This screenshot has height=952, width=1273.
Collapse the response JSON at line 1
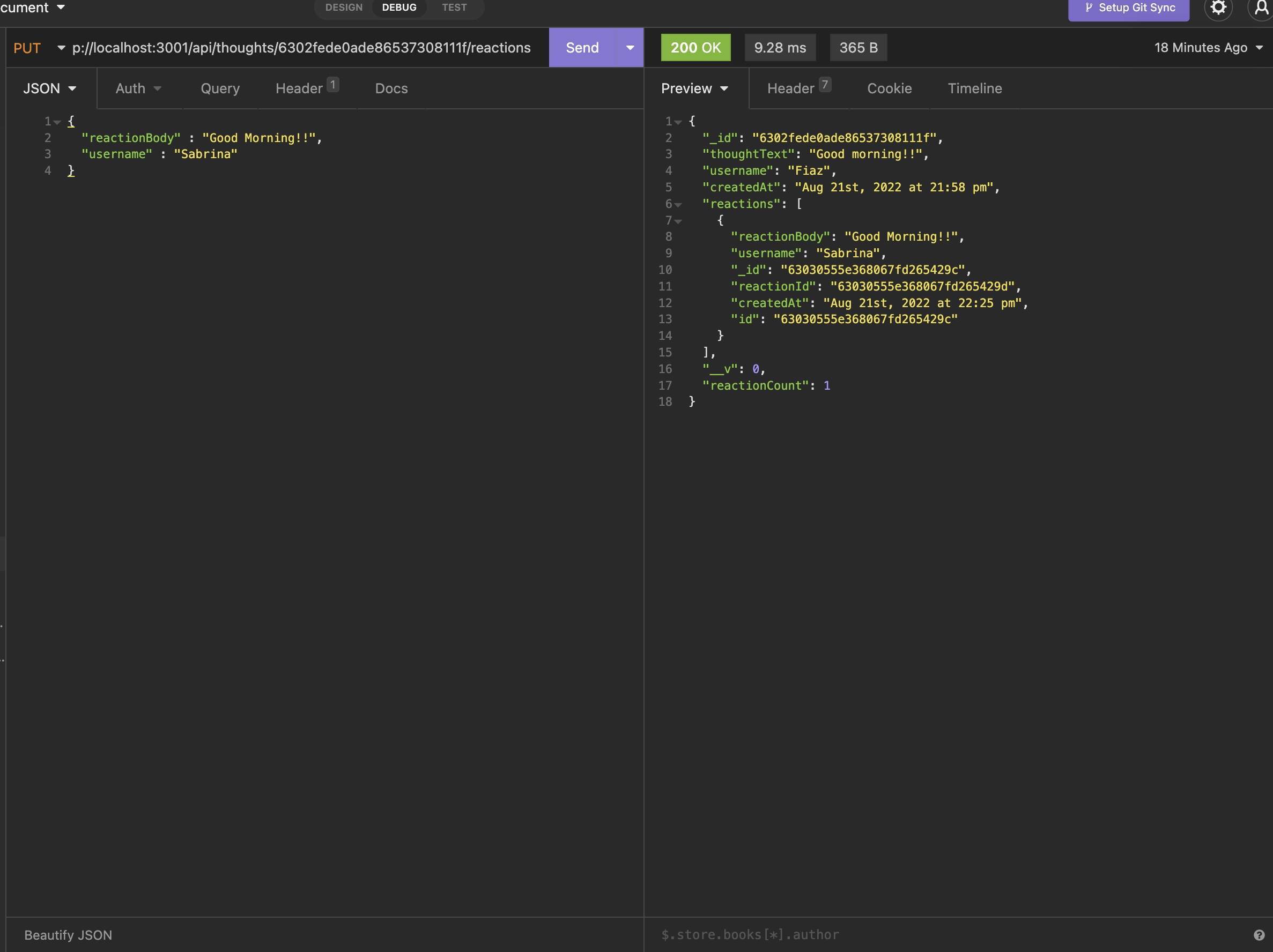tap(678, 121)
